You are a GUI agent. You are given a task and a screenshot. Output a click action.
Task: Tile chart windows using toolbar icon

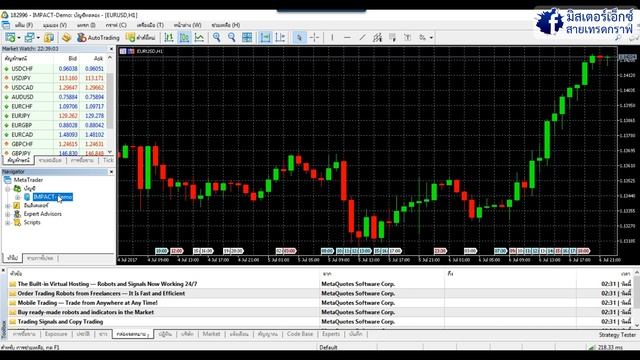click(247, 38)
